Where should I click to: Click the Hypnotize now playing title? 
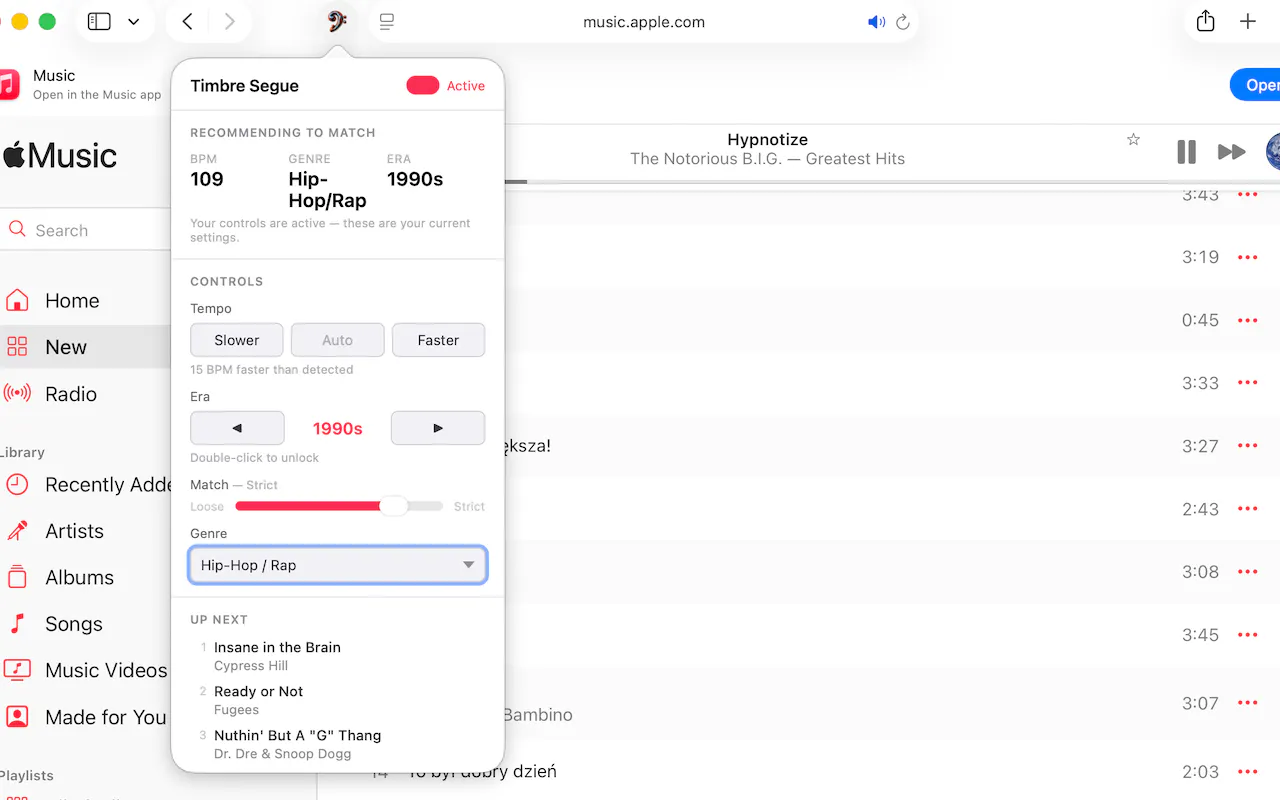(767, 140)
